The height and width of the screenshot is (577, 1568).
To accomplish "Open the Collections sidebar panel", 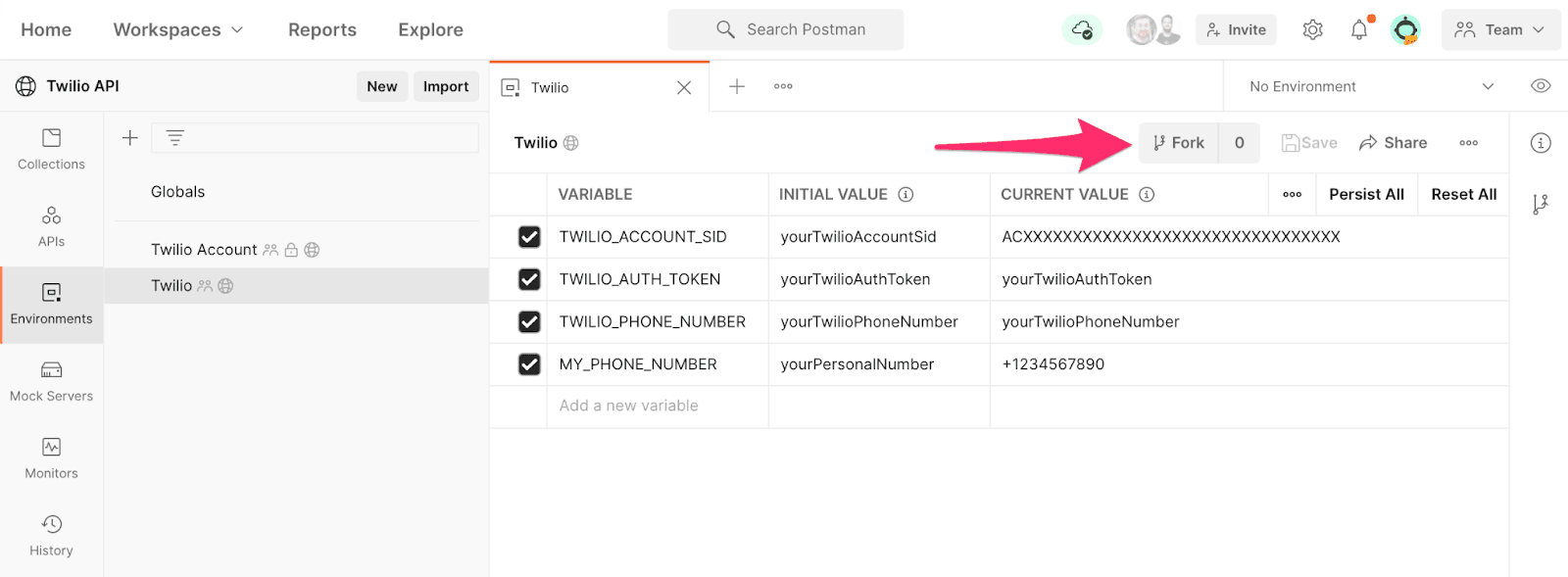I will tap(51, 150).
